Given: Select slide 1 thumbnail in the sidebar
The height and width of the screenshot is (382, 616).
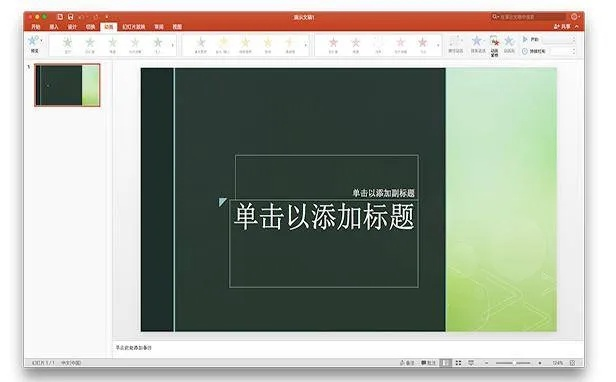Looking at the screenshot, I should coord(67,85).
